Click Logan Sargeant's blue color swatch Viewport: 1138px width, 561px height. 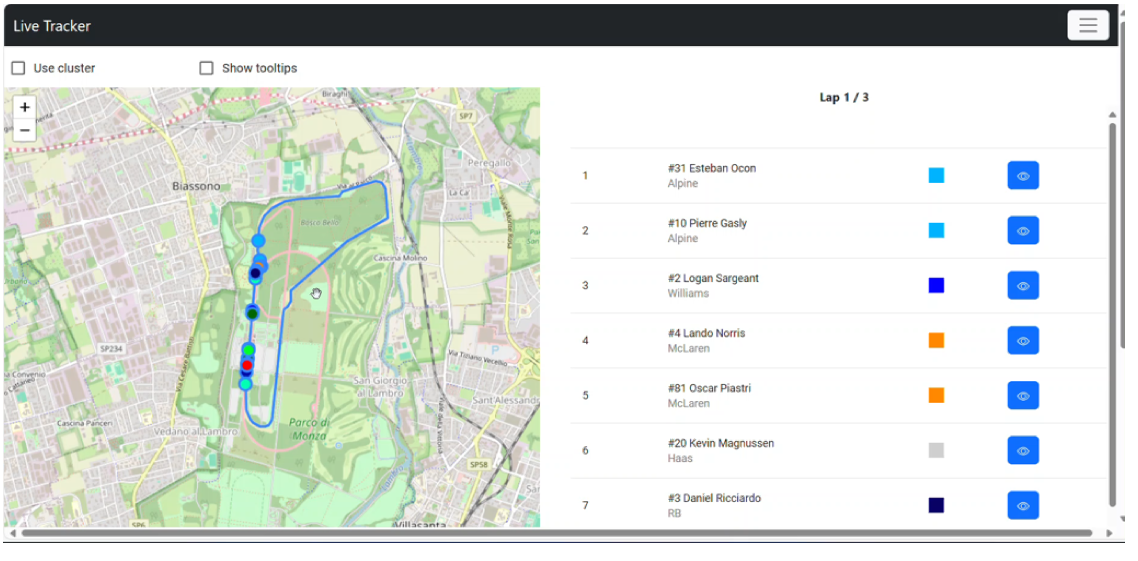[x=936, y=286]
